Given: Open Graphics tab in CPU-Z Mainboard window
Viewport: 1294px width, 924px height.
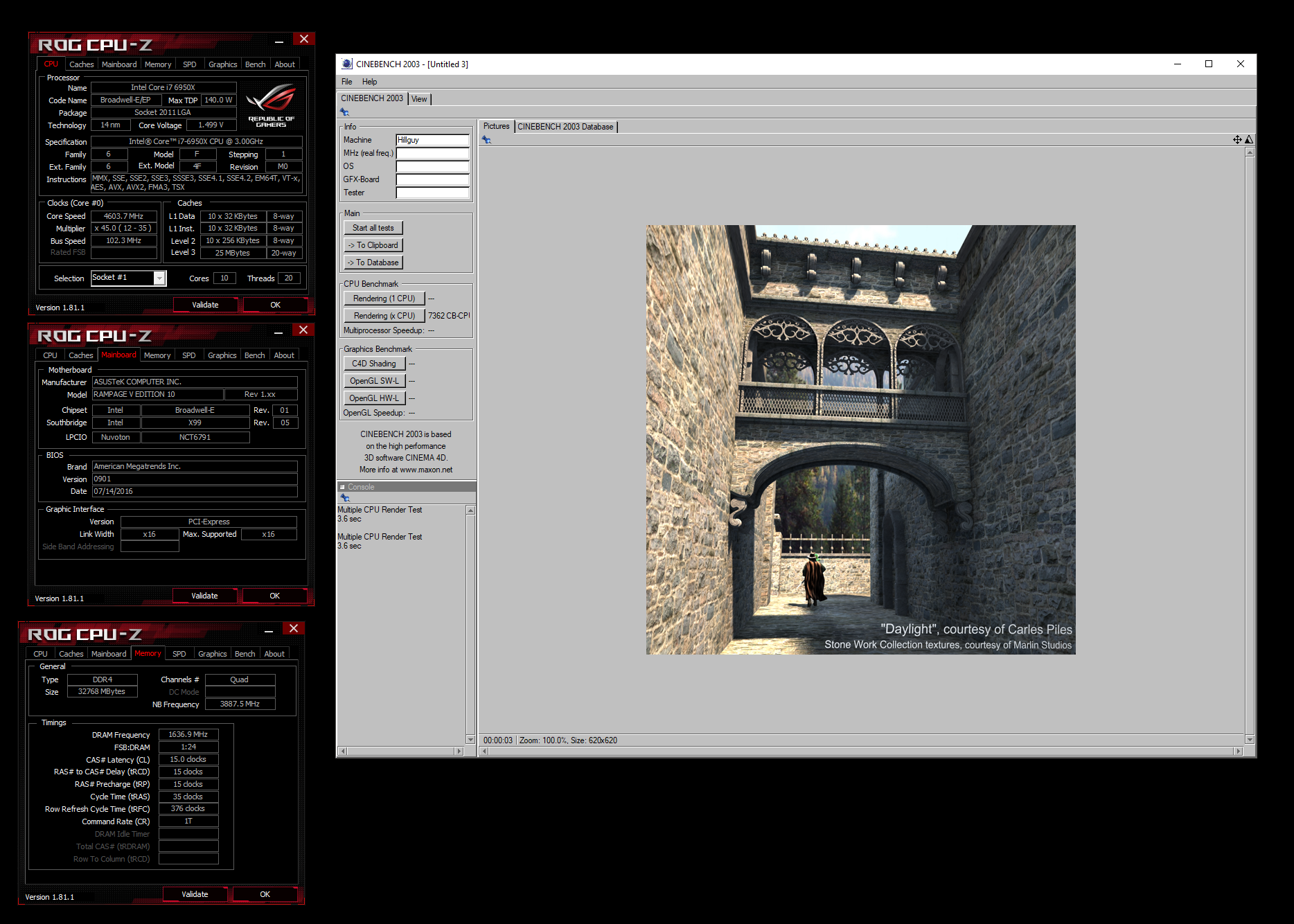Looking at the screenshot, I should tap(222, 355).
